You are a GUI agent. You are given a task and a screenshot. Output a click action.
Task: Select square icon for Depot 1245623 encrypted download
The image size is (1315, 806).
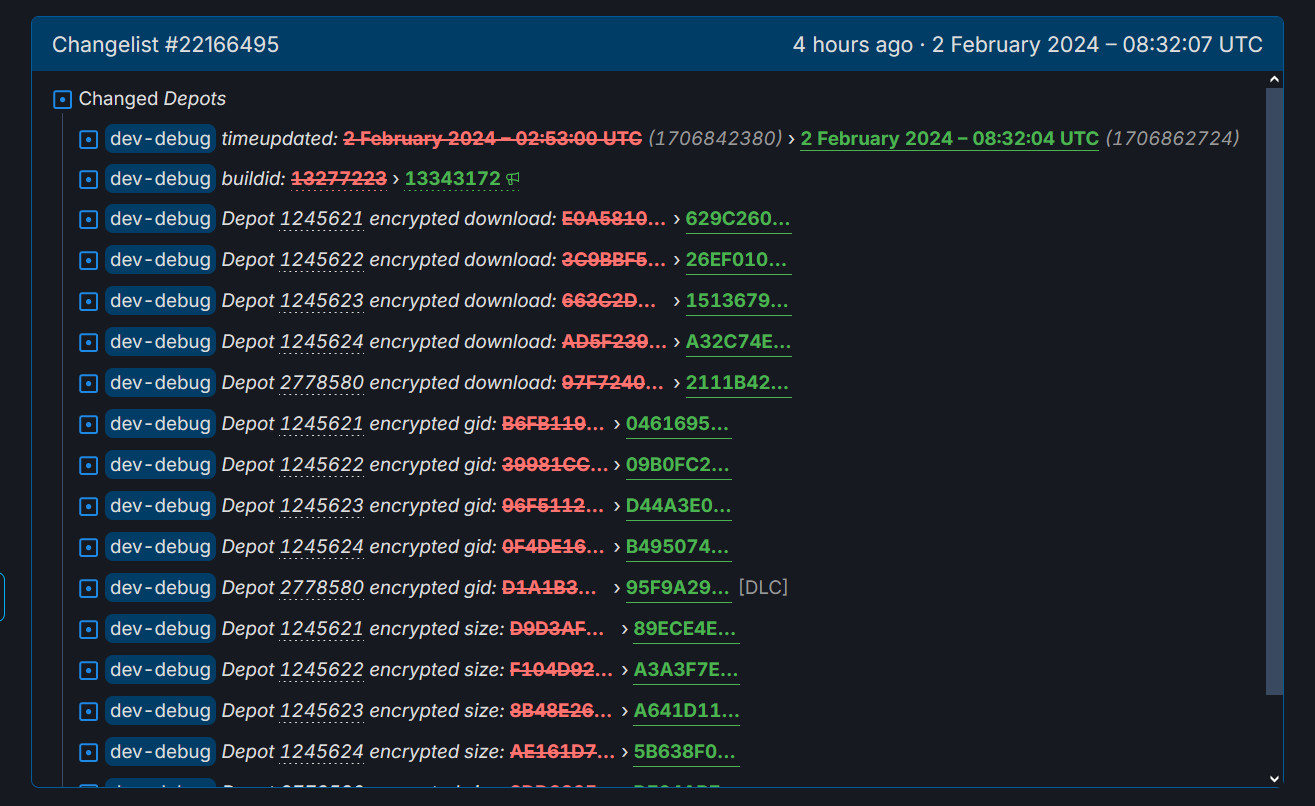point(89,302)
